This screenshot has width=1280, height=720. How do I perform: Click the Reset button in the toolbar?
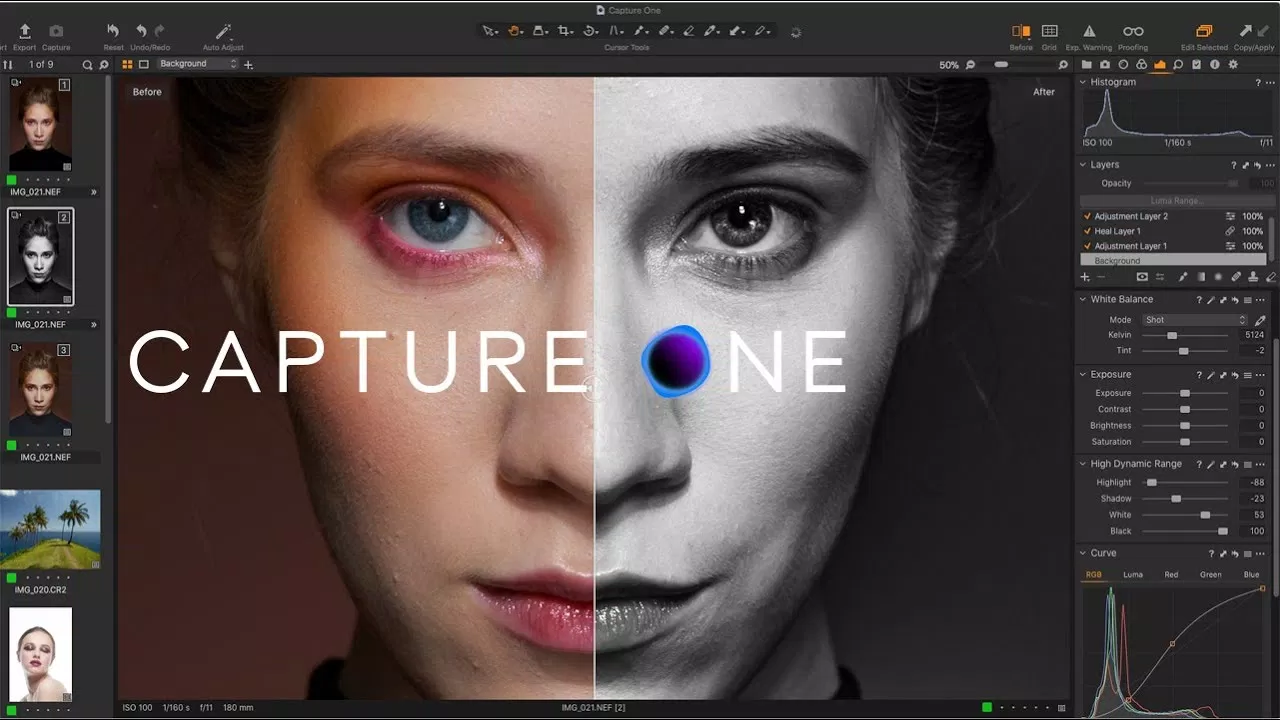click(x=113, y=28)
